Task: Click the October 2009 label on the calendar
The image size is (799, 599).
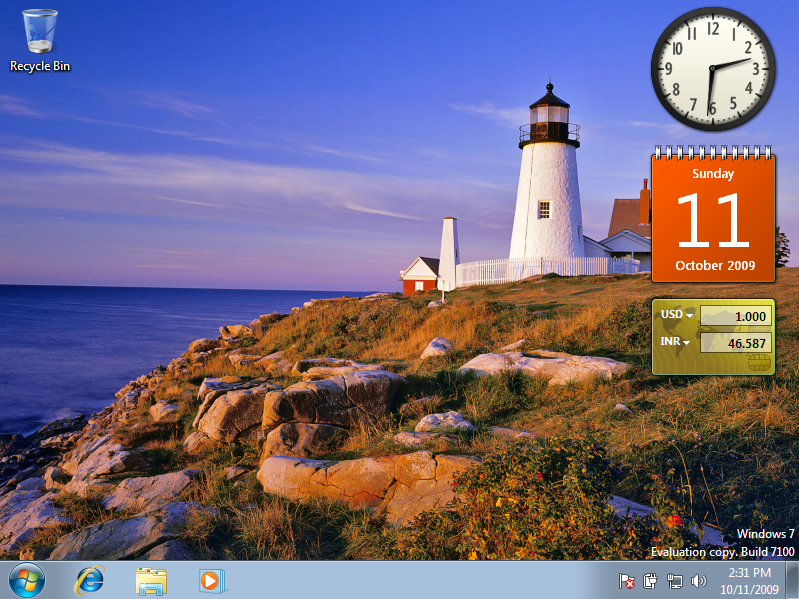Action: (x=713, y=266)
